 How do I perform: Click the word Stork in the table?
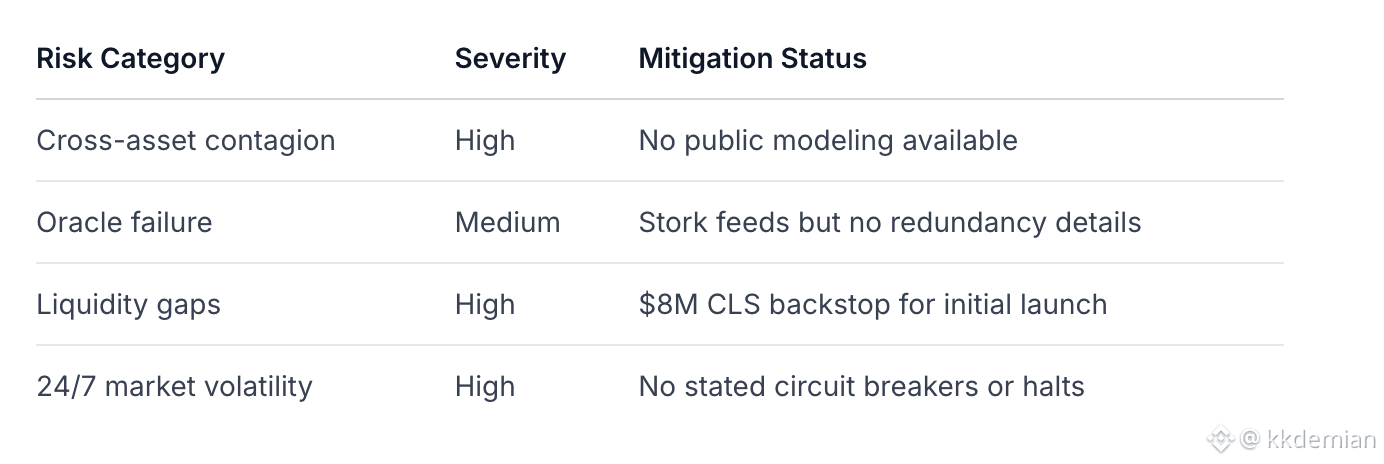(672, 222)
